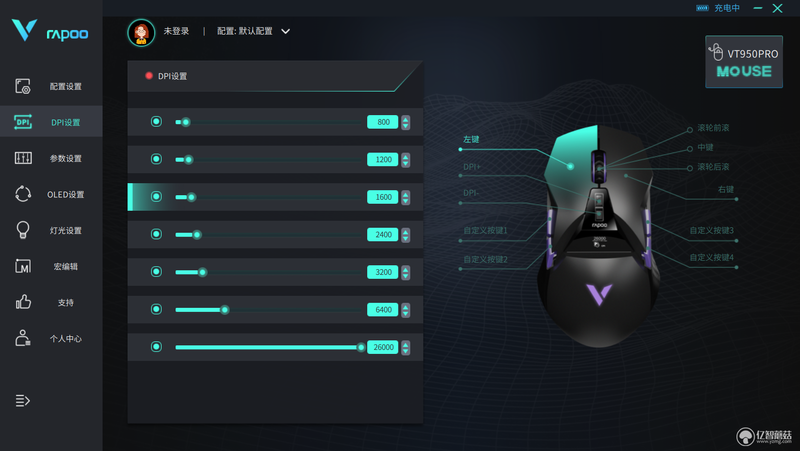Click the stepper arrows beside 3200

tap(406, 272)
